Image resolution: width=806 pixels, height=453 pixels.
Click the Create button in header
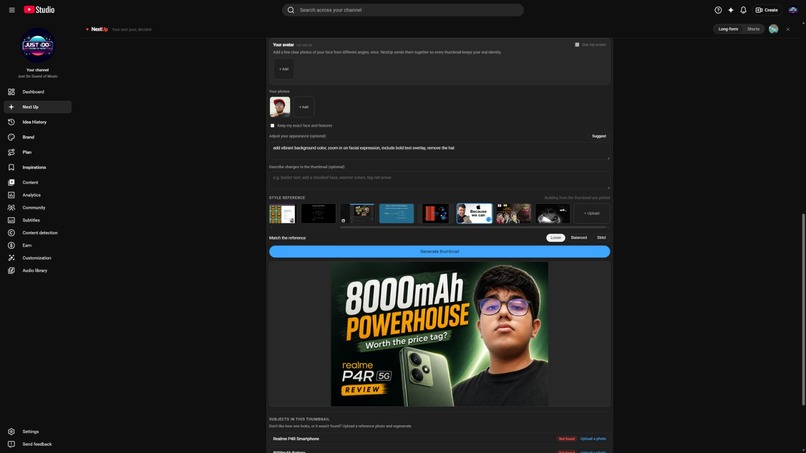tap(766, 10)
